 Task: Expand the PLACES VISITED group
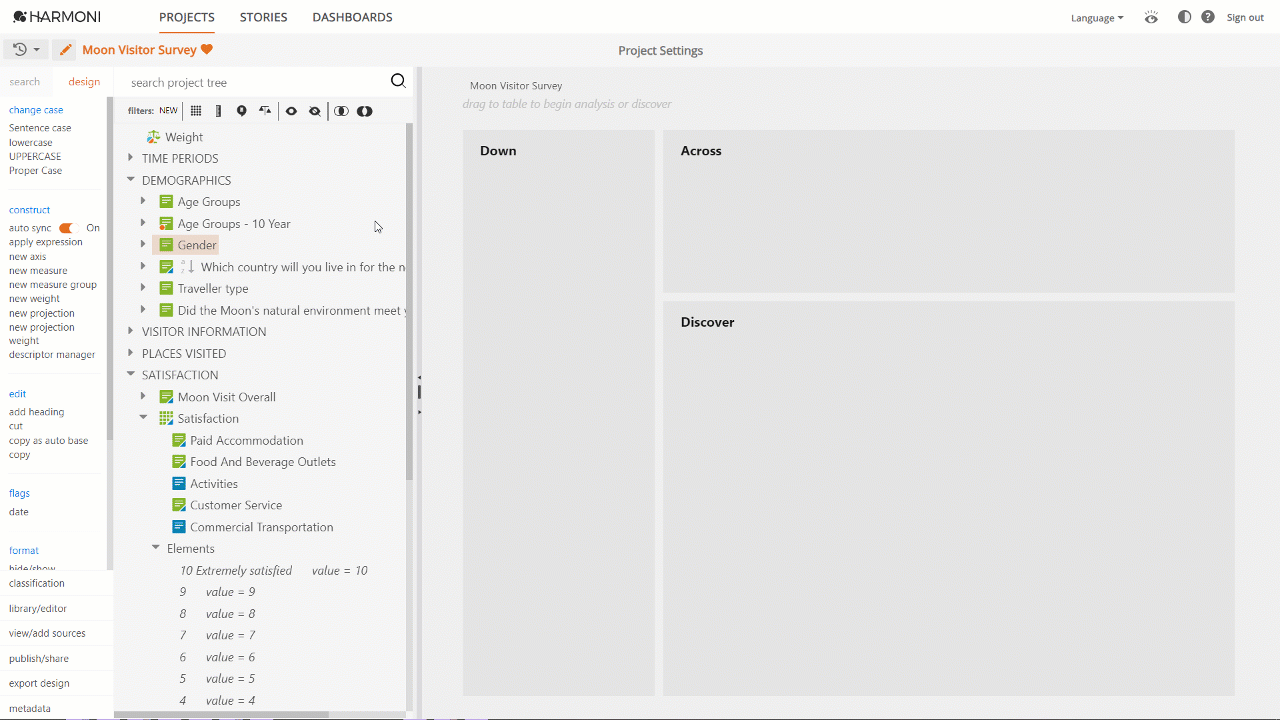pyautogui.click(x=131, y=353)
